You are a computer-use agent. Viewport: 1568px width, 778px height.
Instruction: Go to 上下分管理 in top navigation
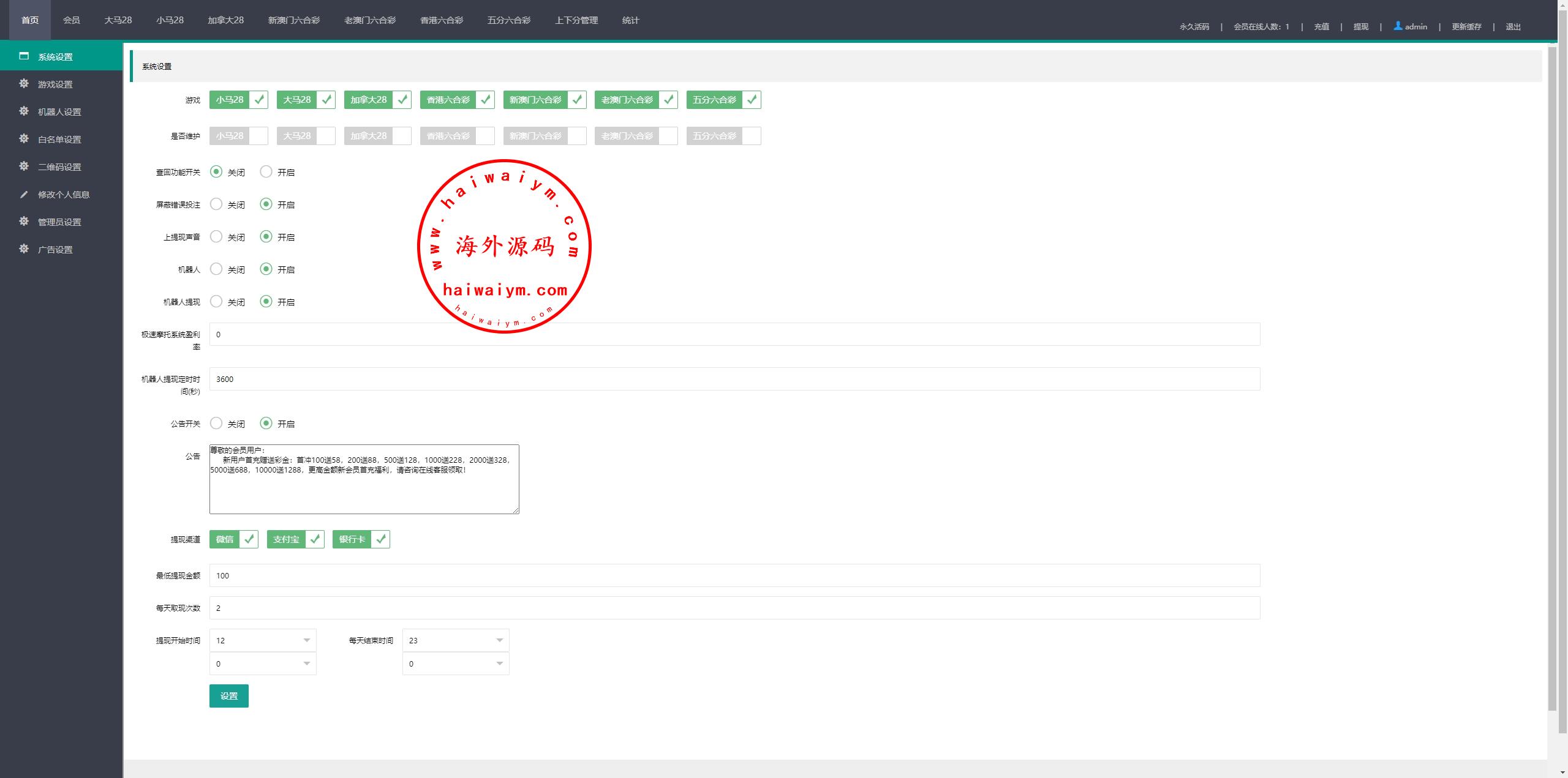pyautogui.click(x=576, y=20)
